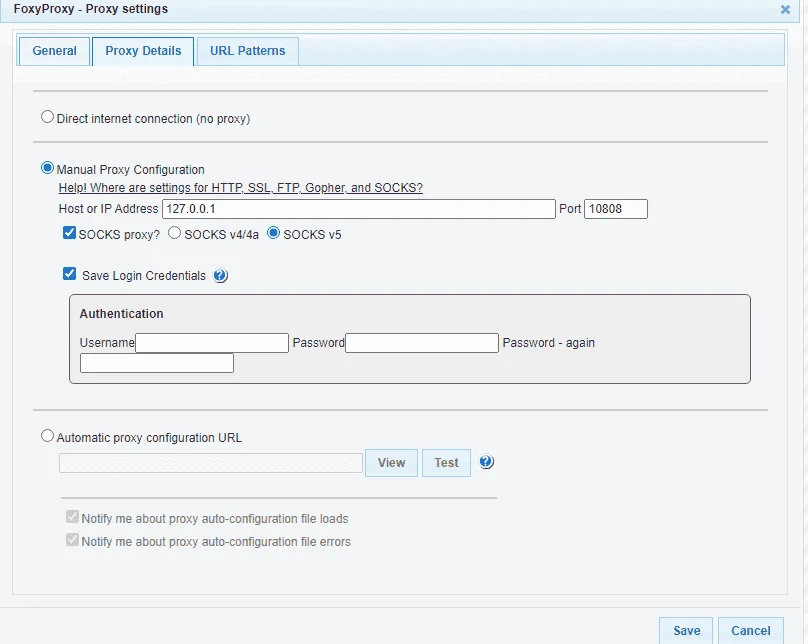Focus the Host or IP Address field
The width and height of the screenshot is (808, 644).
(x=359, y=209)
